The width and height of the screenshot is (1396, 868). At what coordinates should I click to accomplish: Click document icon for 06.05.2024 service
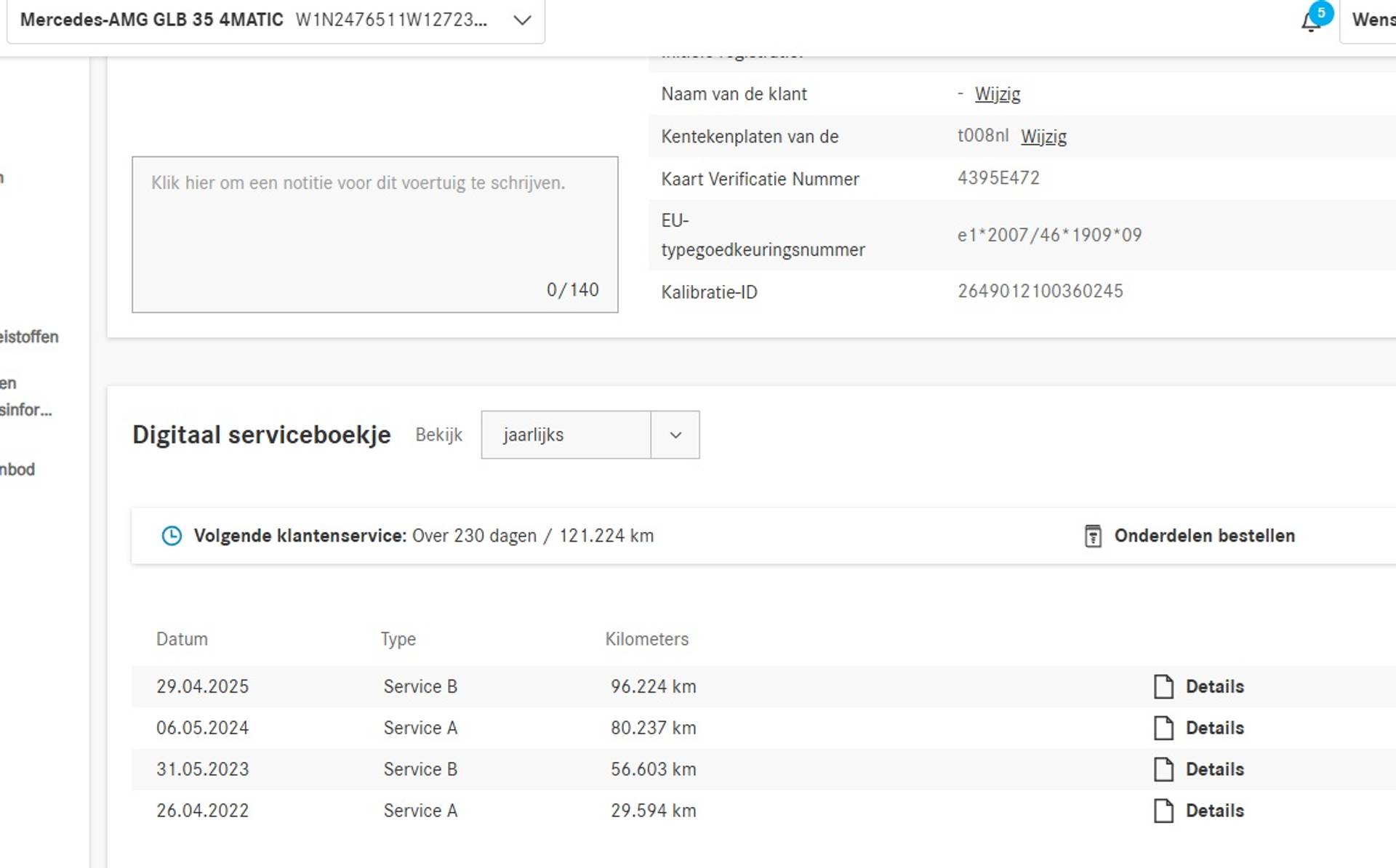(x=1163, y=728)
